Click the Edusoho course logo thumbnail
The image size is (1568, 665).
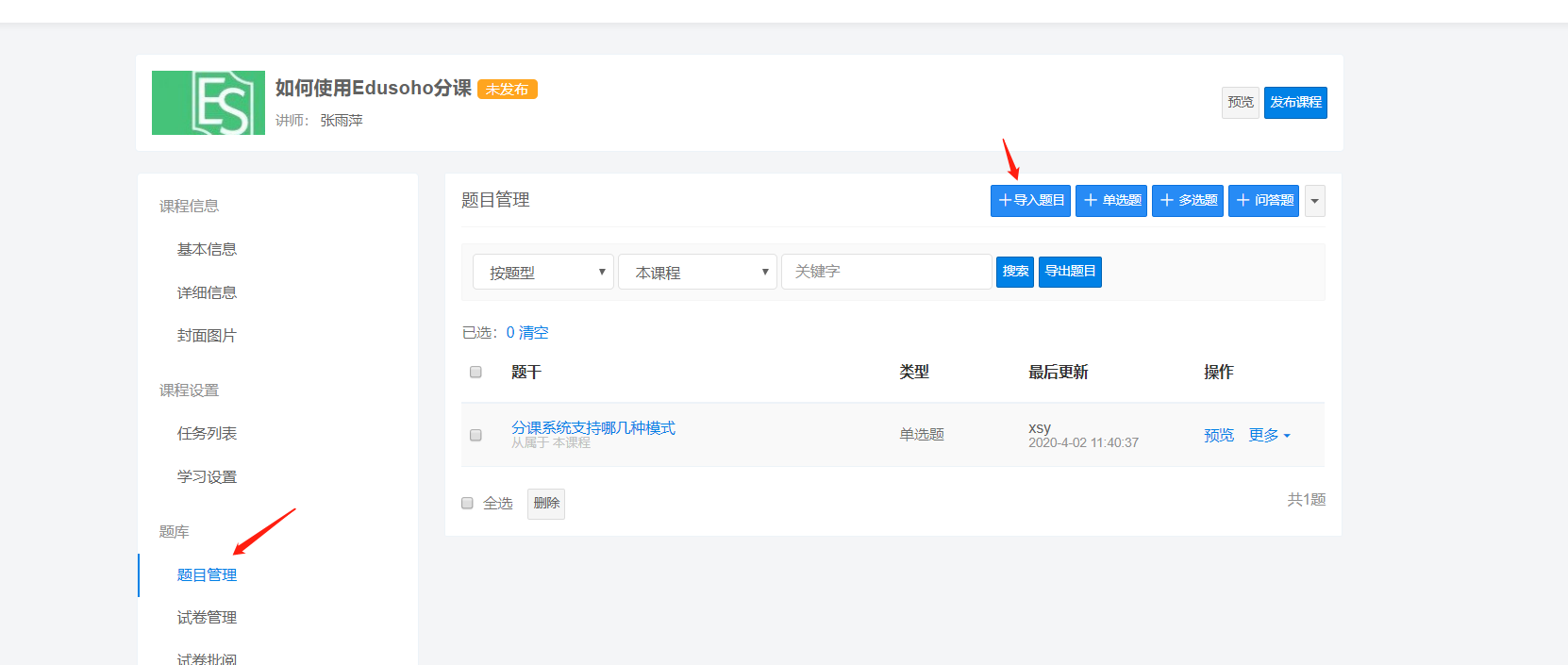[209, 103]
